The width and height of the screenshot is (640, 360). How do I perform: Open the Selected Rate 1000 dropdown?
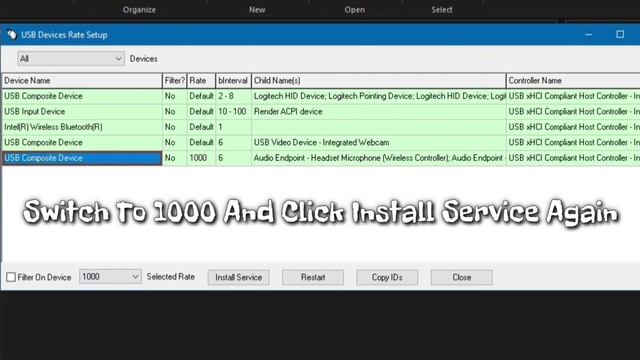[x=110, y=277]
